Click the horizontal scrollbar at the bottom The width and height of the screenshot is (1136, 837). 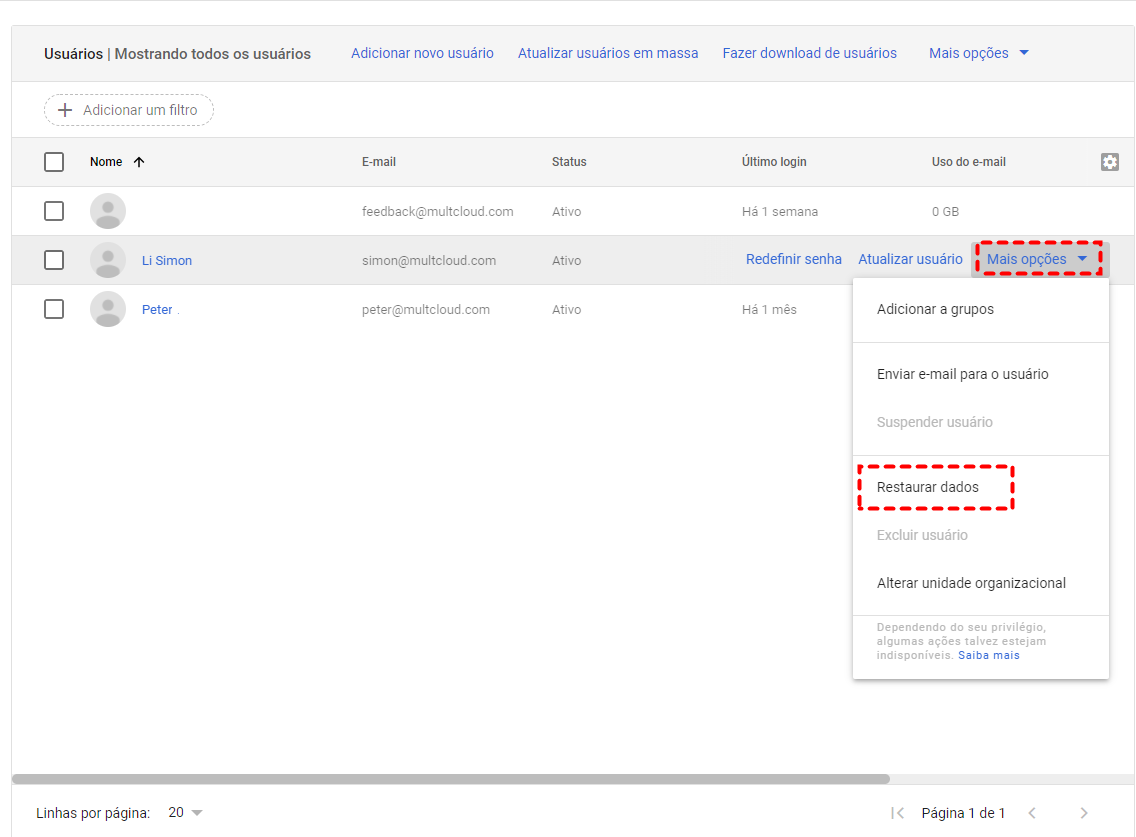click(x=450, y=778)
